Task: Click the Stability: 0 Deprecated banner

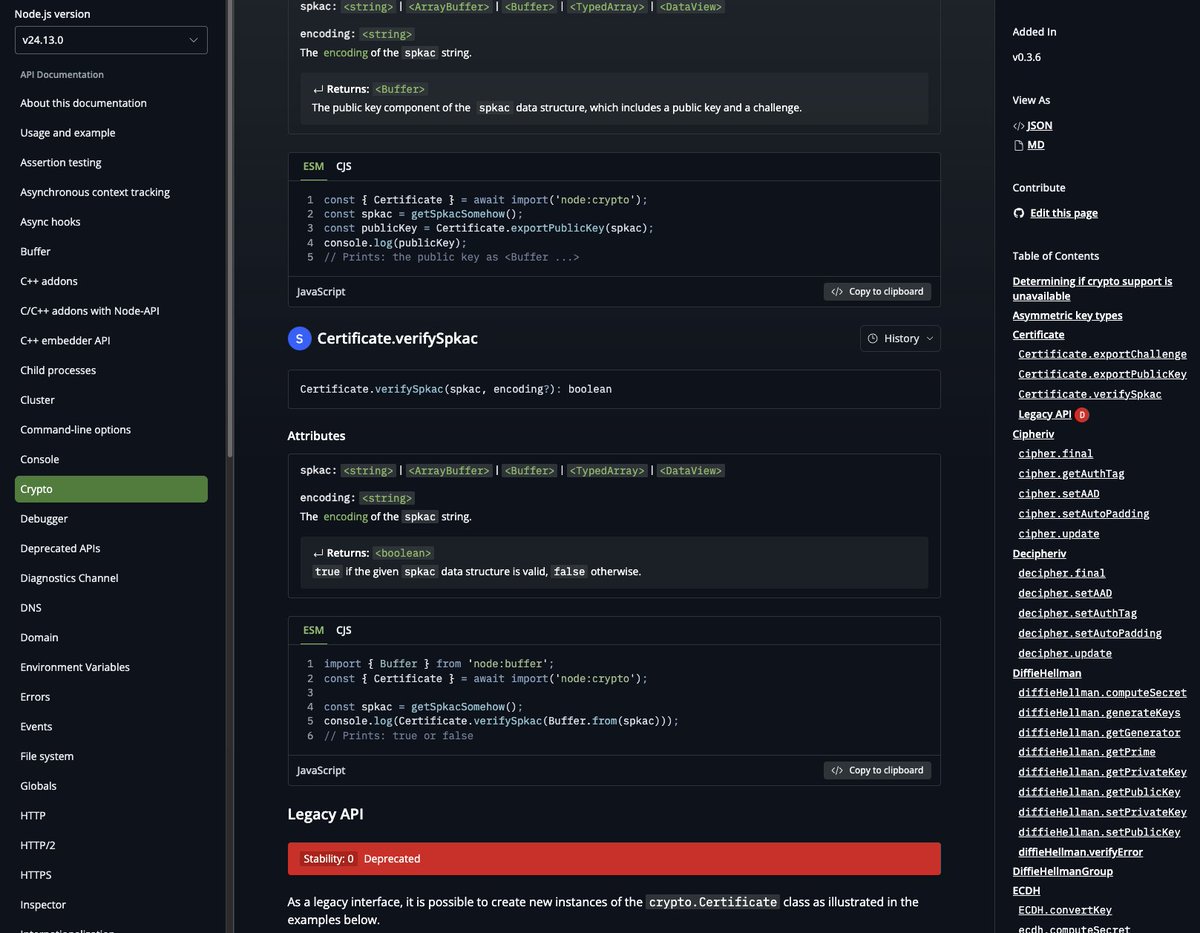Action: (x=614, y=859)
